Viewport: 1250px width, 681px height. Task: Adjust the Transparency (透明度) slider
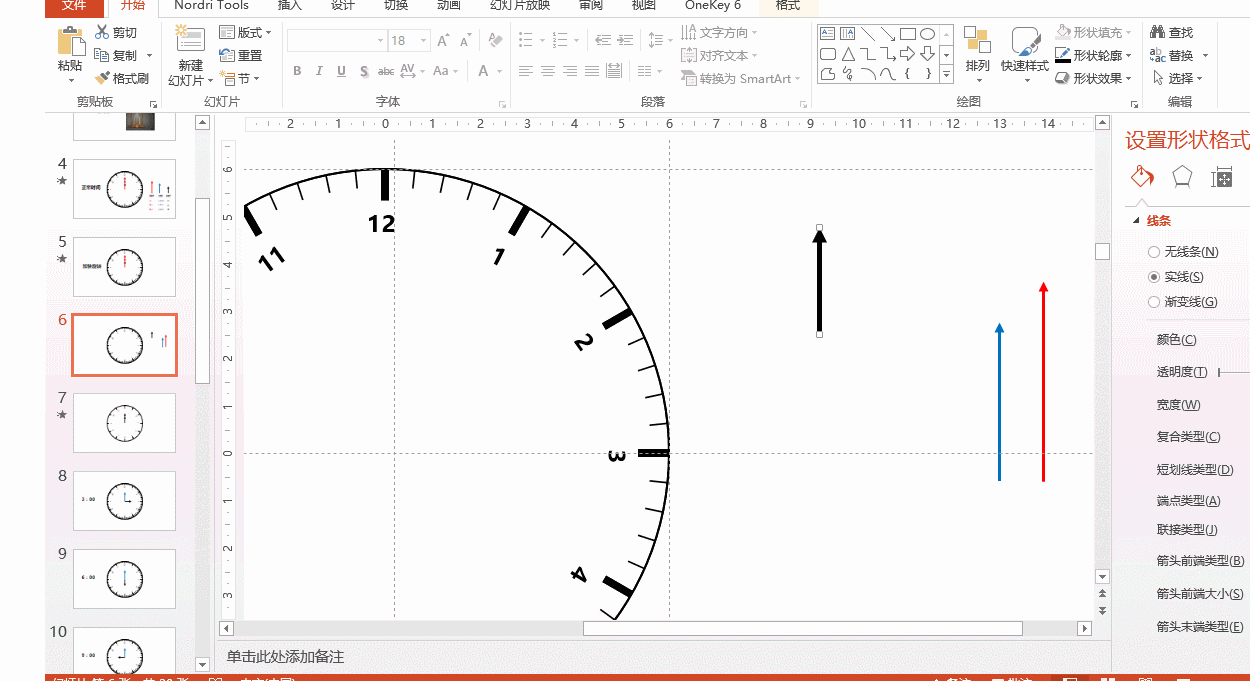click(1233, 372)
